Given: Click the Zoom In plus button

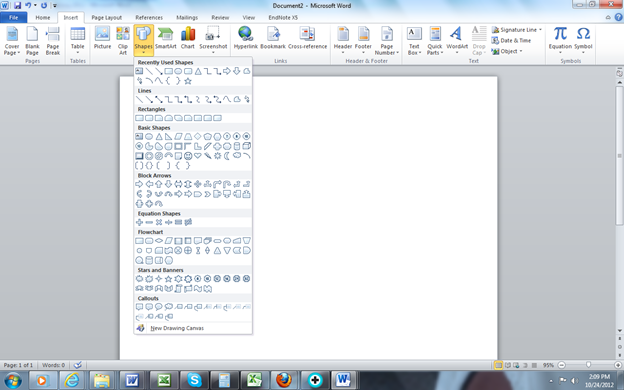Looking at the screenshot, I should 618,365.
